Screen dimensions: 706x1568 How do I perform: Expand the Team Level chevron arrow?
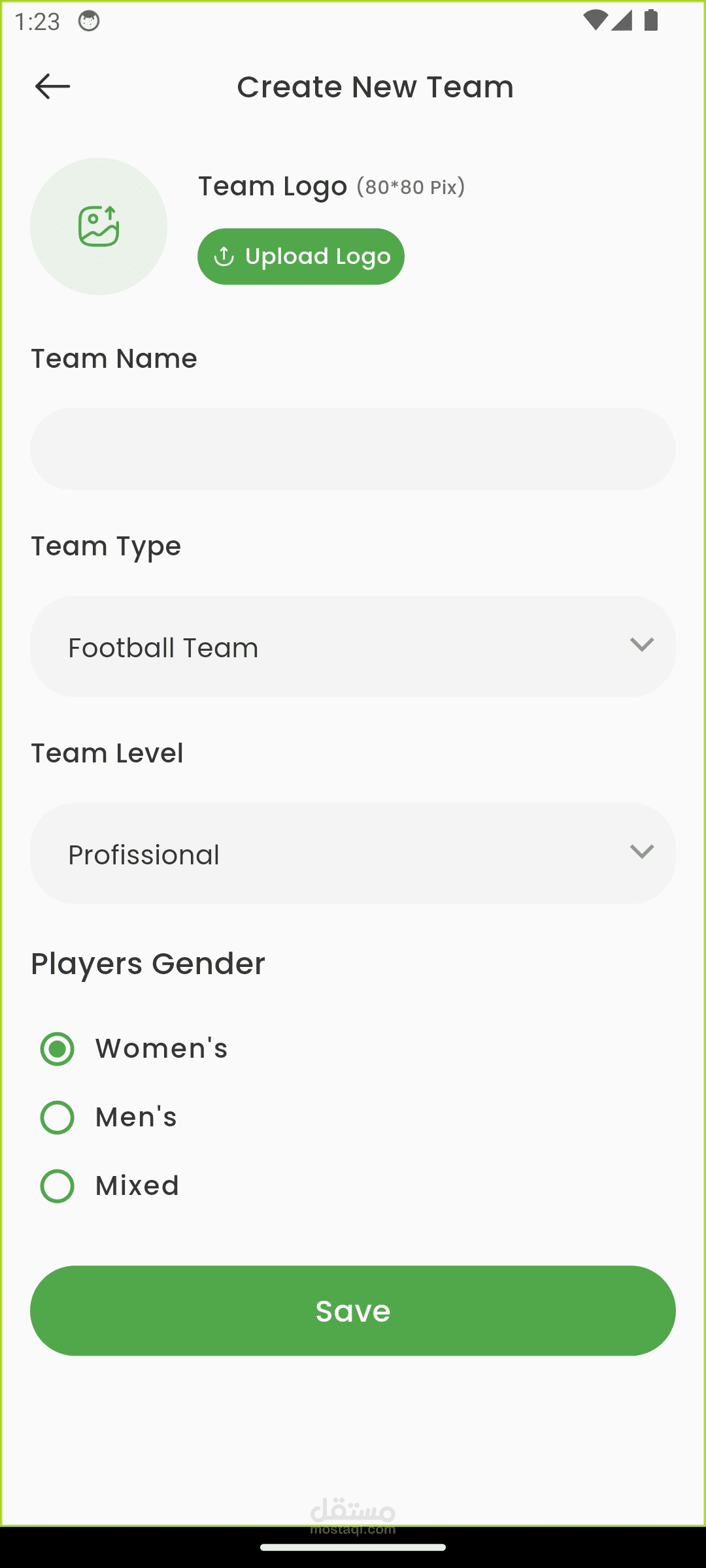point(642,852)
